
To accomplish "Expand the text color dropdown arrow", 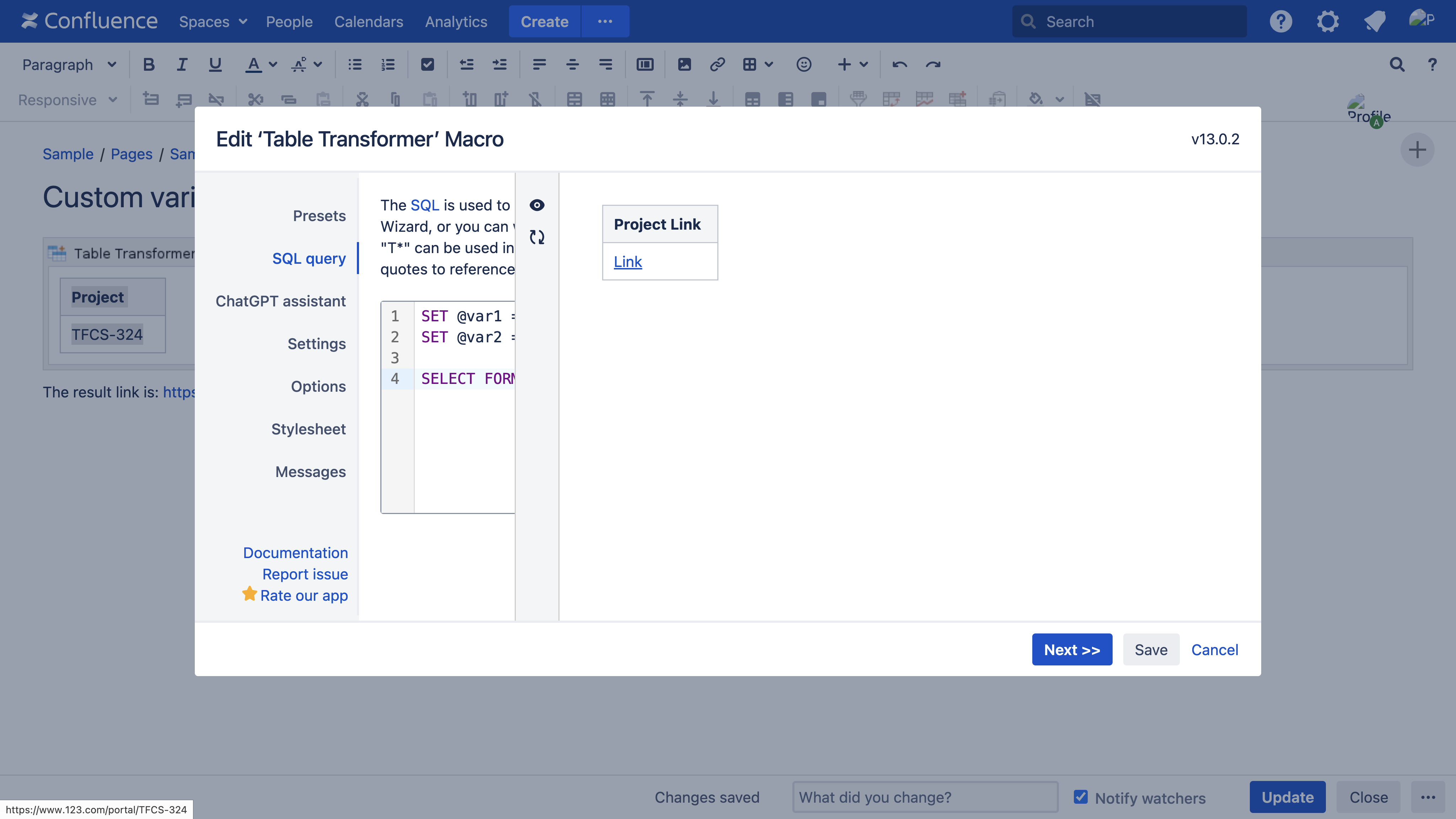I will pyautogui.click(x=273, y=64).
